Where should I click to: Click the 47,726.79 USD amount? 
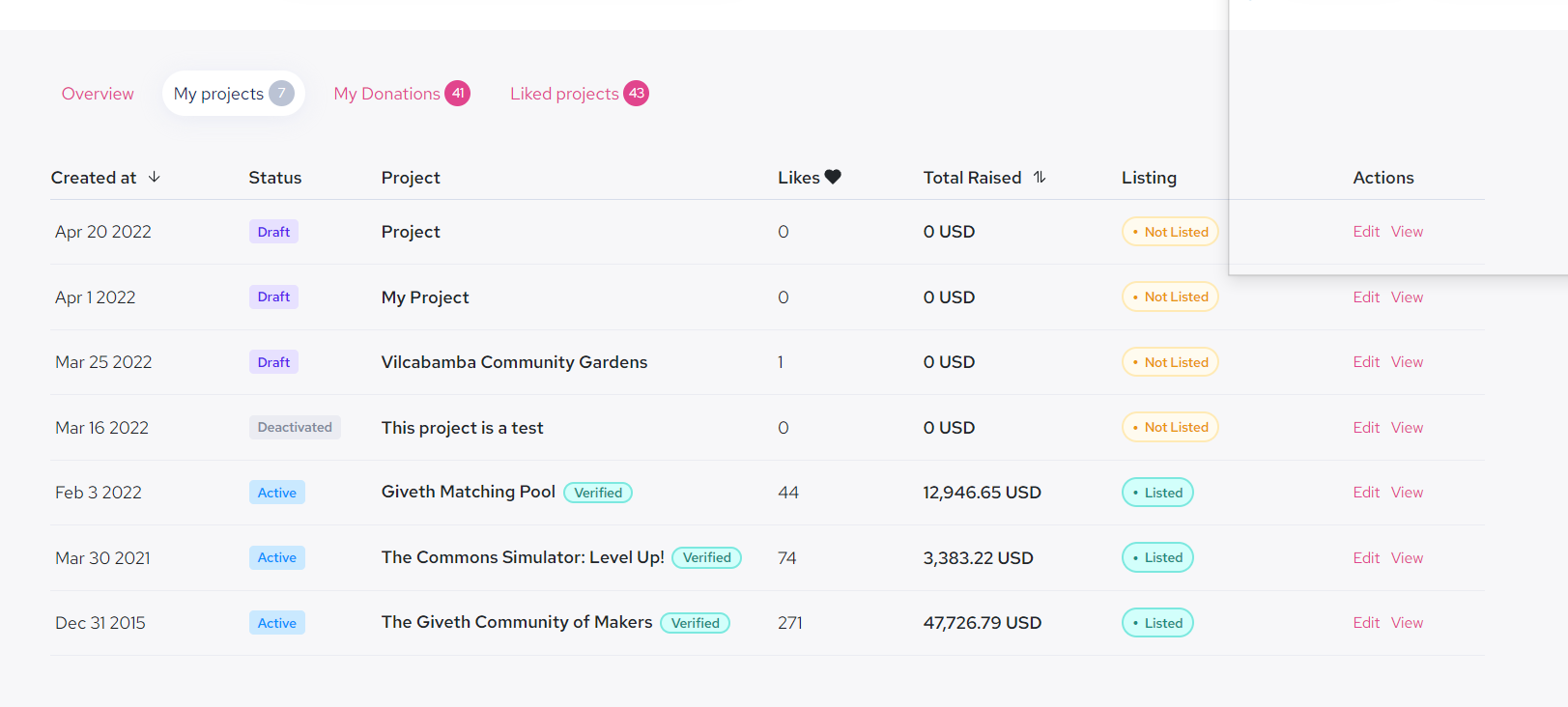pyautogui.click(x=982, y=623)
